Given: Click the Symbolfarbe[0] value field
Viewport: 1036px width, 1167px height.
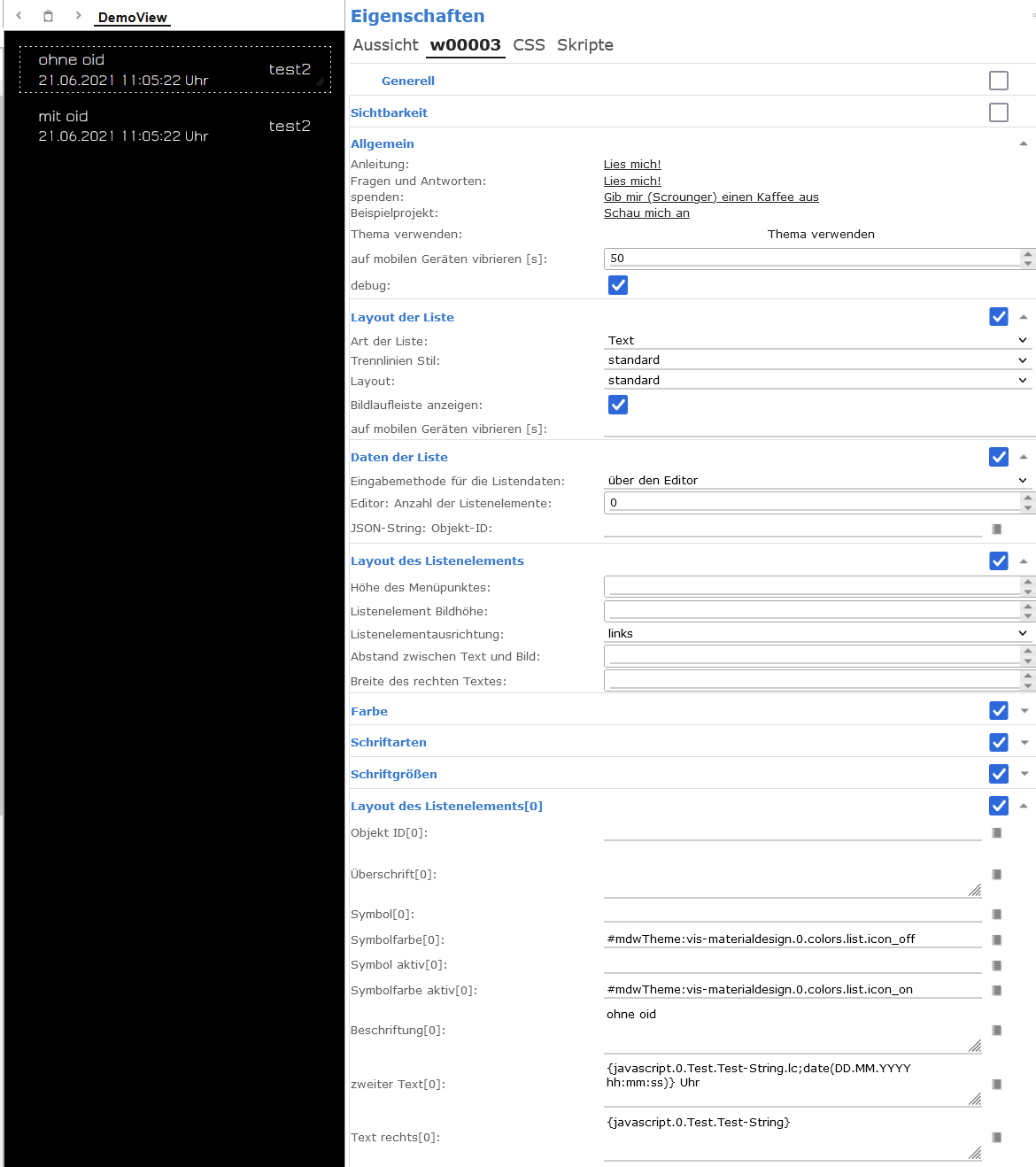Looking at the screenshot, I should tap(792, 939).
